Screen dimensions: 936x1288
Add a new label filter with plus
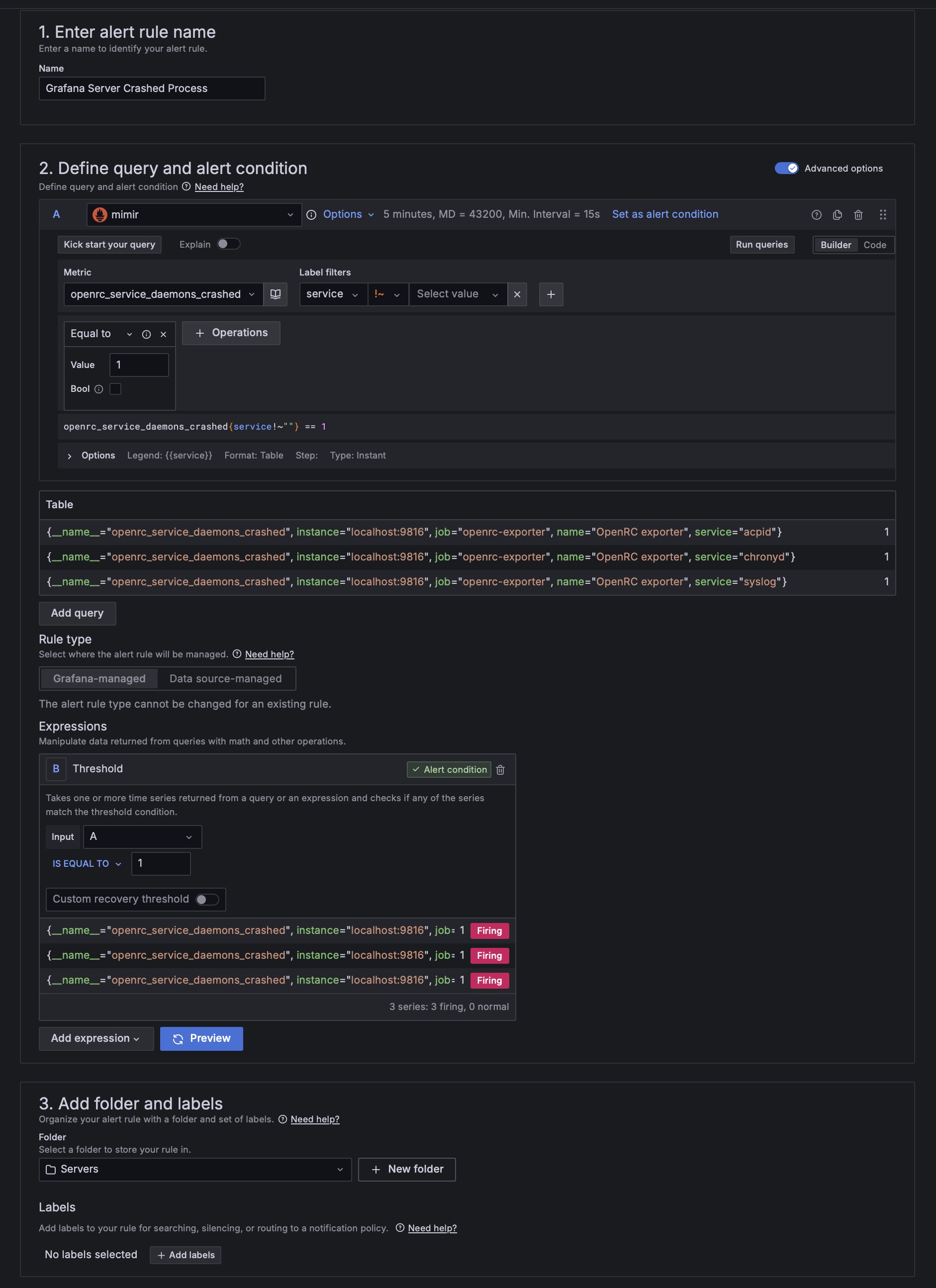click(x=551, y=294)
